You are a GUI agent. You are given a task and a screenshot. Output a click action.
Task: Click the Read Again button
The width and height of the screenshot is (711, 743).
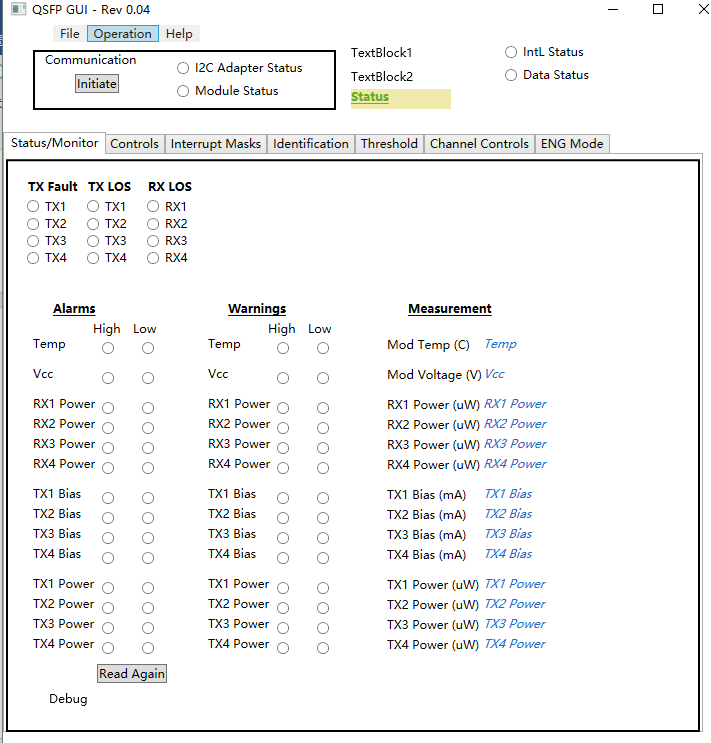click(x=132, y=673)
